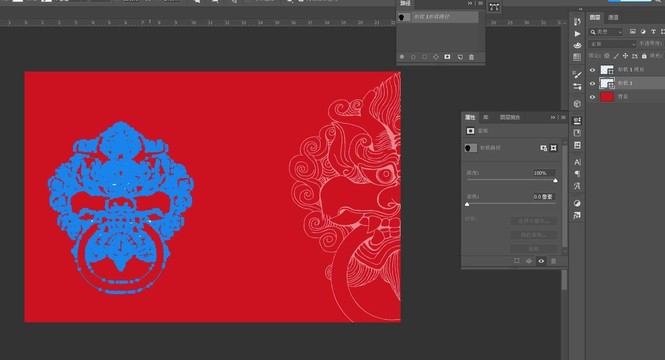Expand the collapsed icon dock arrows
The image size is (665, 360).
(x=581, y=9)
